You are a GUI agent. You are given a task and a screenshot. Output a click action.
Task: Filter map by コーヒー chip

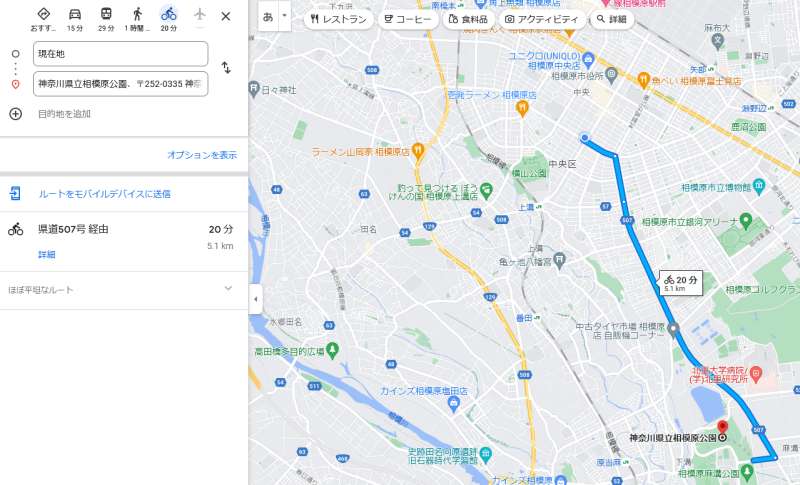[408, 19]
